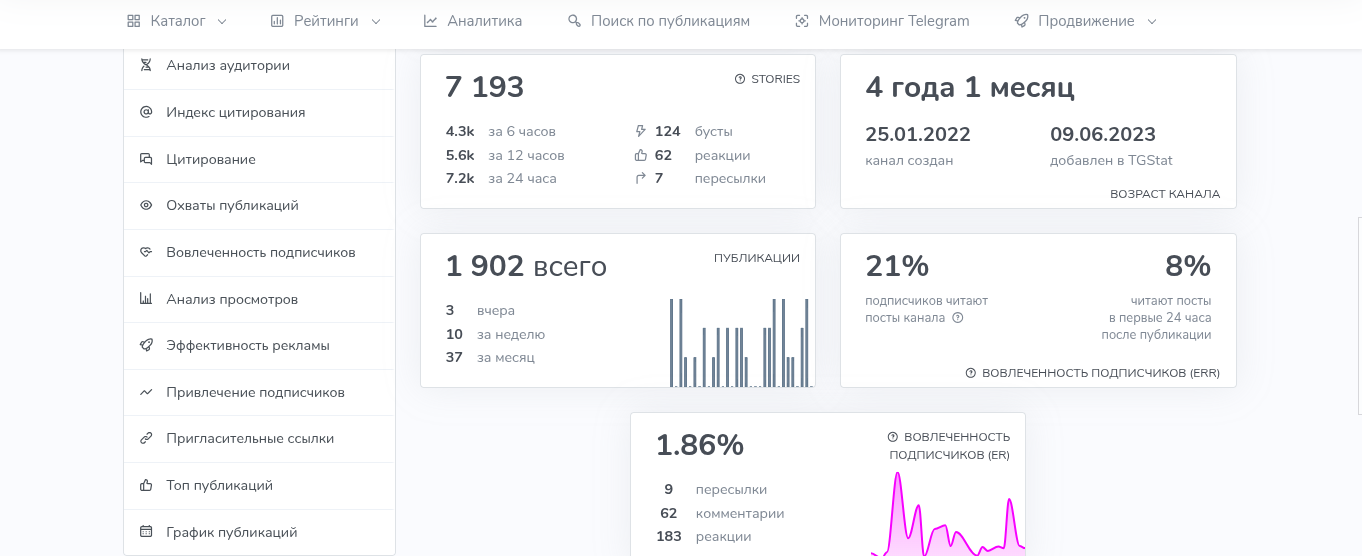Click the trend icon for Привлечение подписчиков

click(146, 392)
